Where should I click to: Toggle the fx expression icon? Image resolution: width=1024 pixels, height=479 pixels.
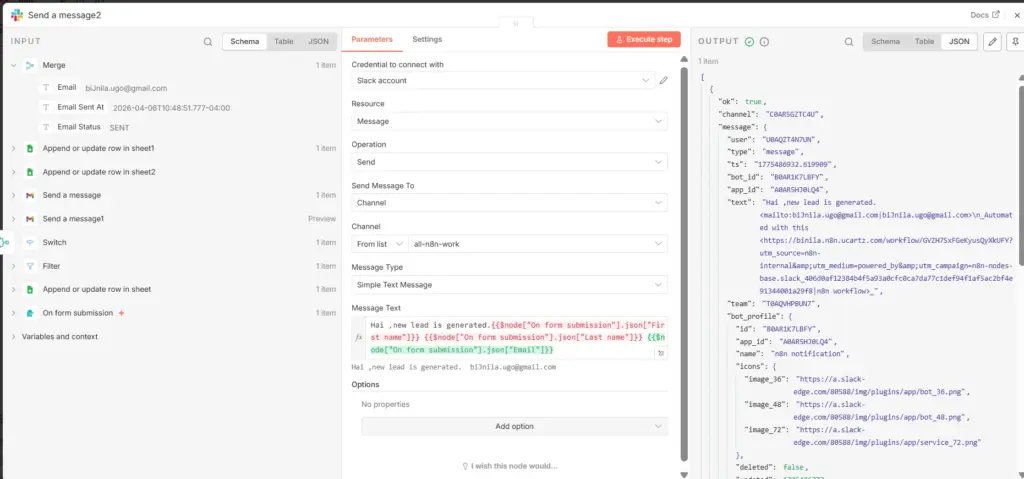point(359,338)
